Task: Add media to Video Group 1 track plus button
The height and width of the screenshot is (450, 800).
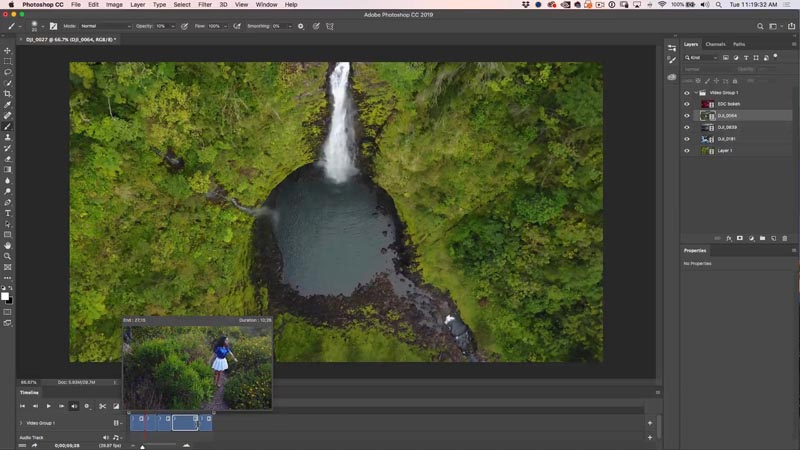Action: [x=649, y=423]
